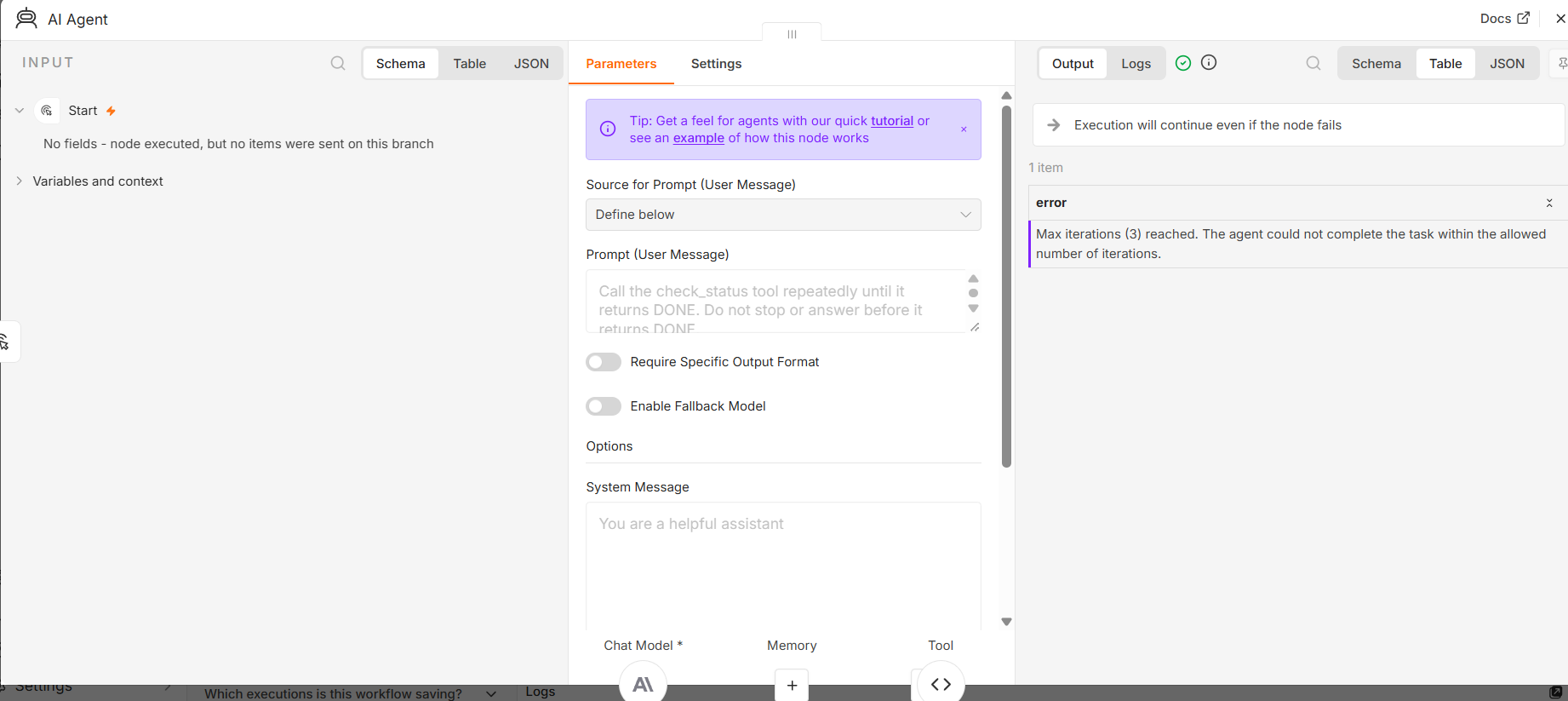
Task: Enable the Fallback Model switch
Action: (x=604, y=406)
